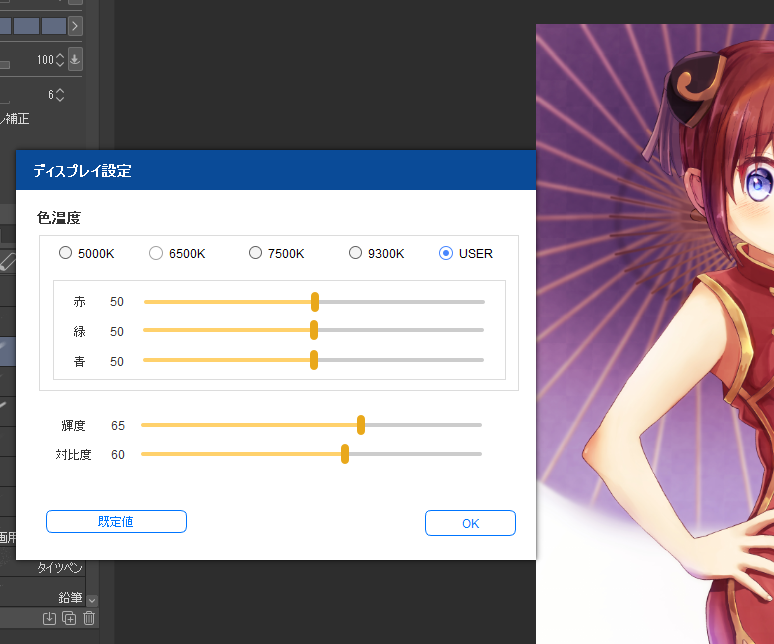The height and width of the screenshot is (644, 774).
Task: Select the 6500K color temperature option
Action: pyautogui.click(x=156, y=253)
